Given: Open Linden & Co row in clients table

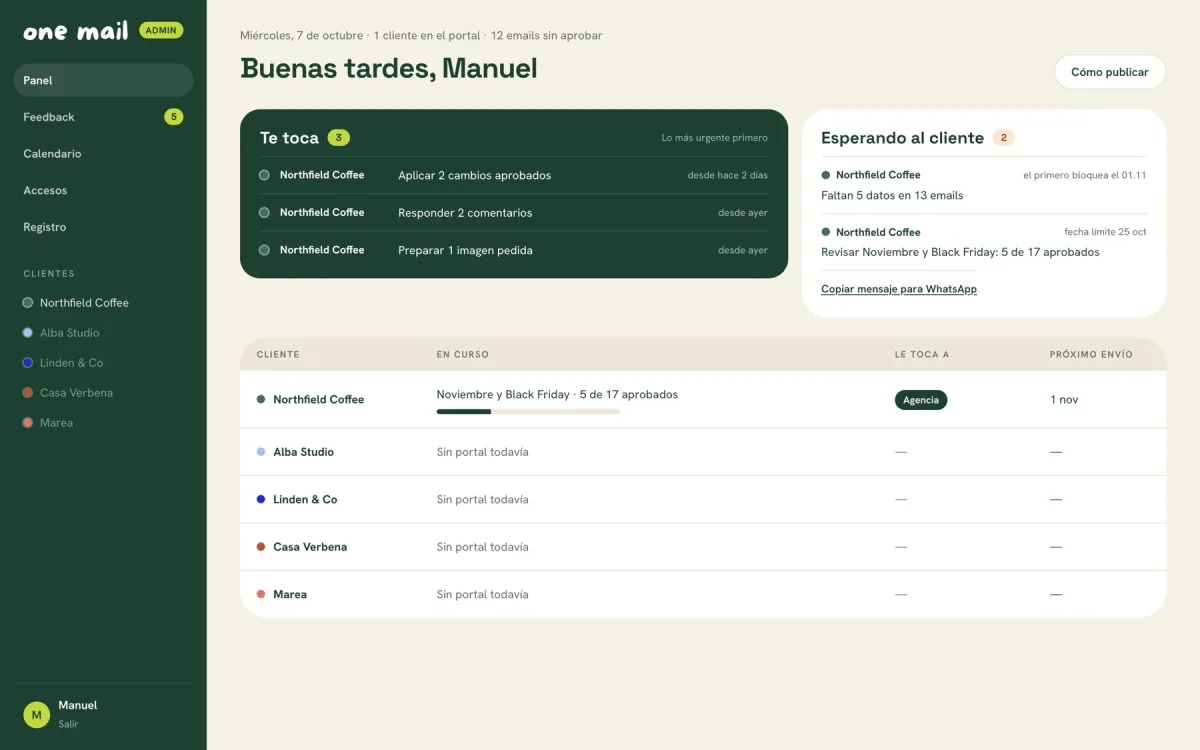Looking at the screenshot, I should point(703,499).
